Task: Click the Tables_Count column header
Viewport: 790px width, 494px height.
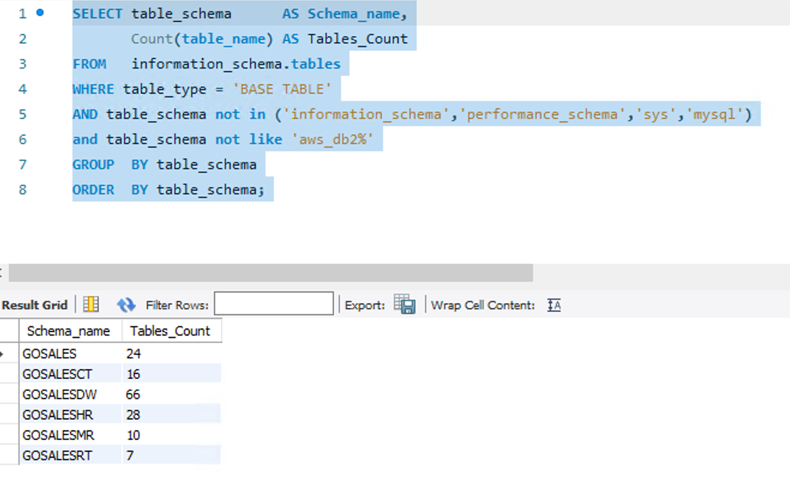Action: 170,331
